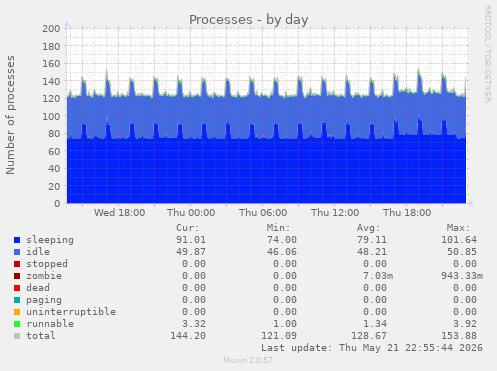Screen dimensions: 497x371
Task: Click the 'total' legend label
Action: 41,336
